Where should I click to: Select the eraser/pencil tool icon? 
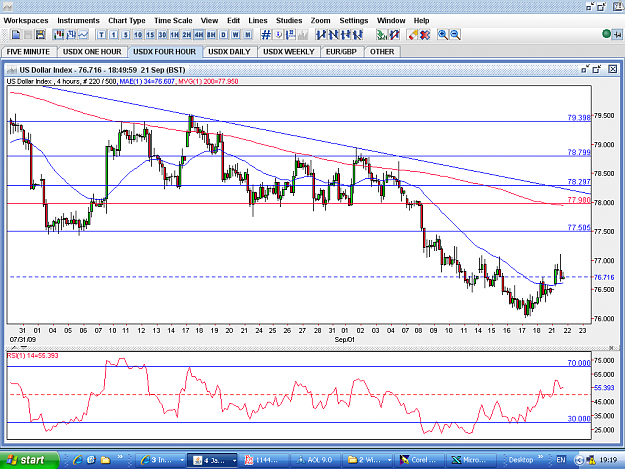coord(413,35)
